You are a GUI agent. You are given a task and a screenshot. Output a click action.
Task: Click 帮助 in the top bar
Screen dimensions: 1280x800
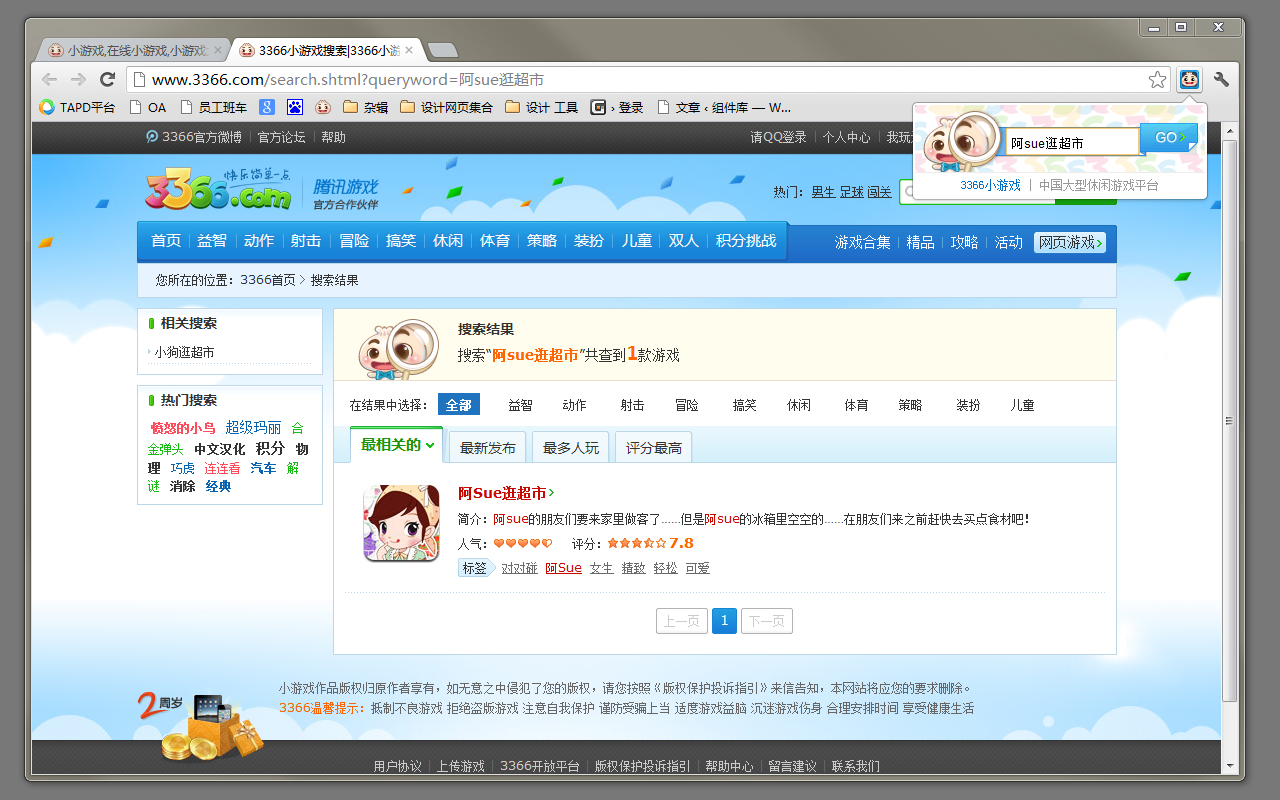(333, 137)
